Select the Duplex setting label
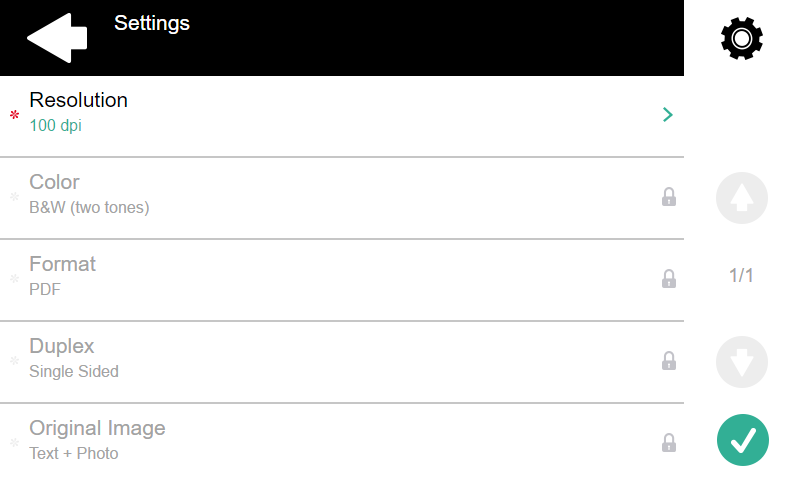The image size is (798, 479). 62,347
